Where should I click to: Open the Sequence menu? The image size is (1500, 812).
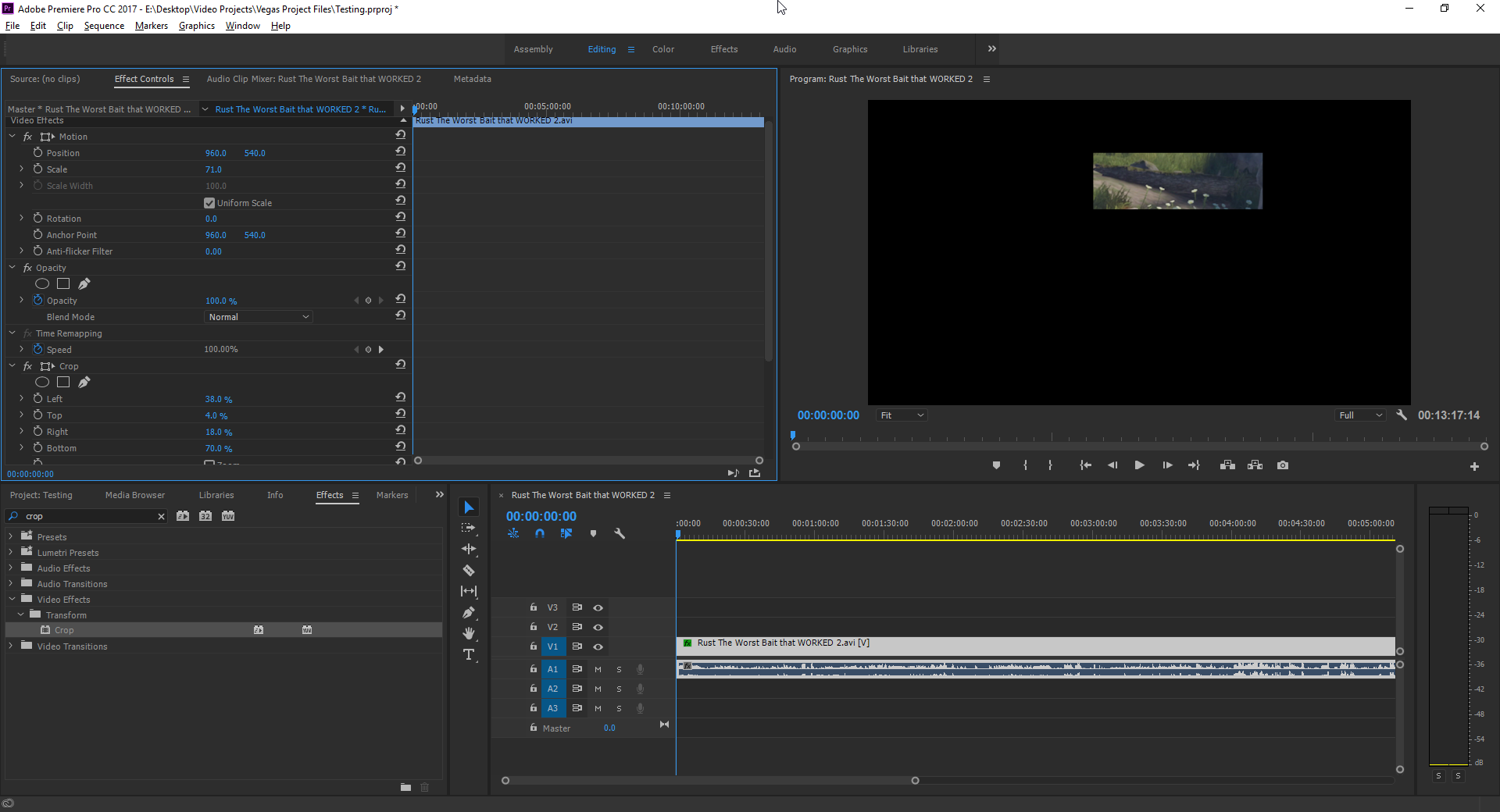(104, 26)
